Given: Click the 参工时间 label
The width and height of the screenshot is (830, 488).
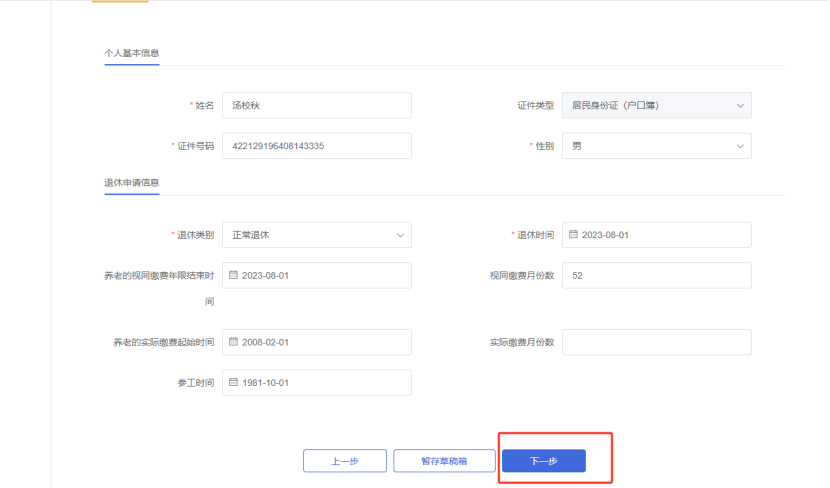Looking at the screenshot, I should pyautogui.click(x=195, y=383).
